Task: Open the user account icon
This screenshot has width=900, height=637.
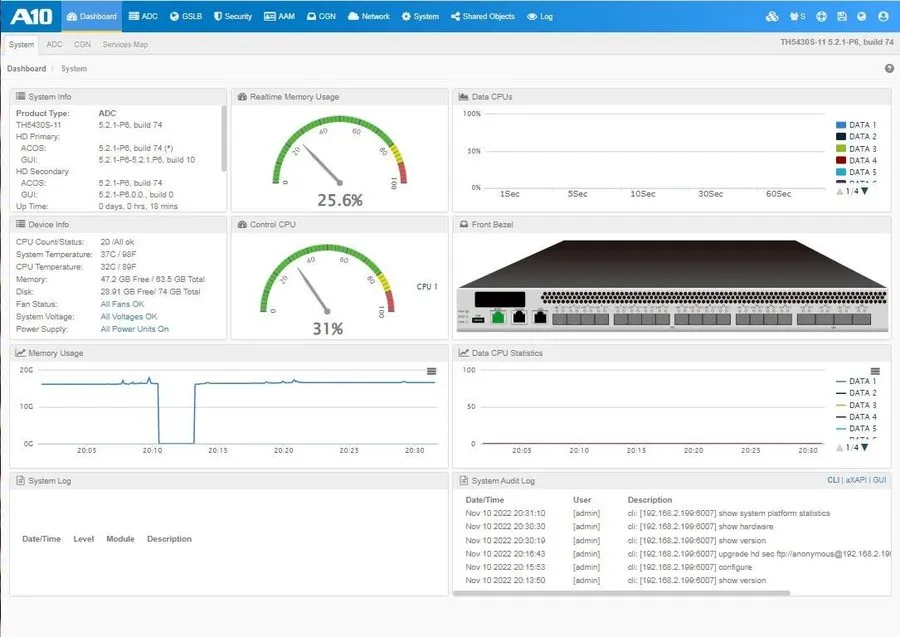Action: pos(883,17)
